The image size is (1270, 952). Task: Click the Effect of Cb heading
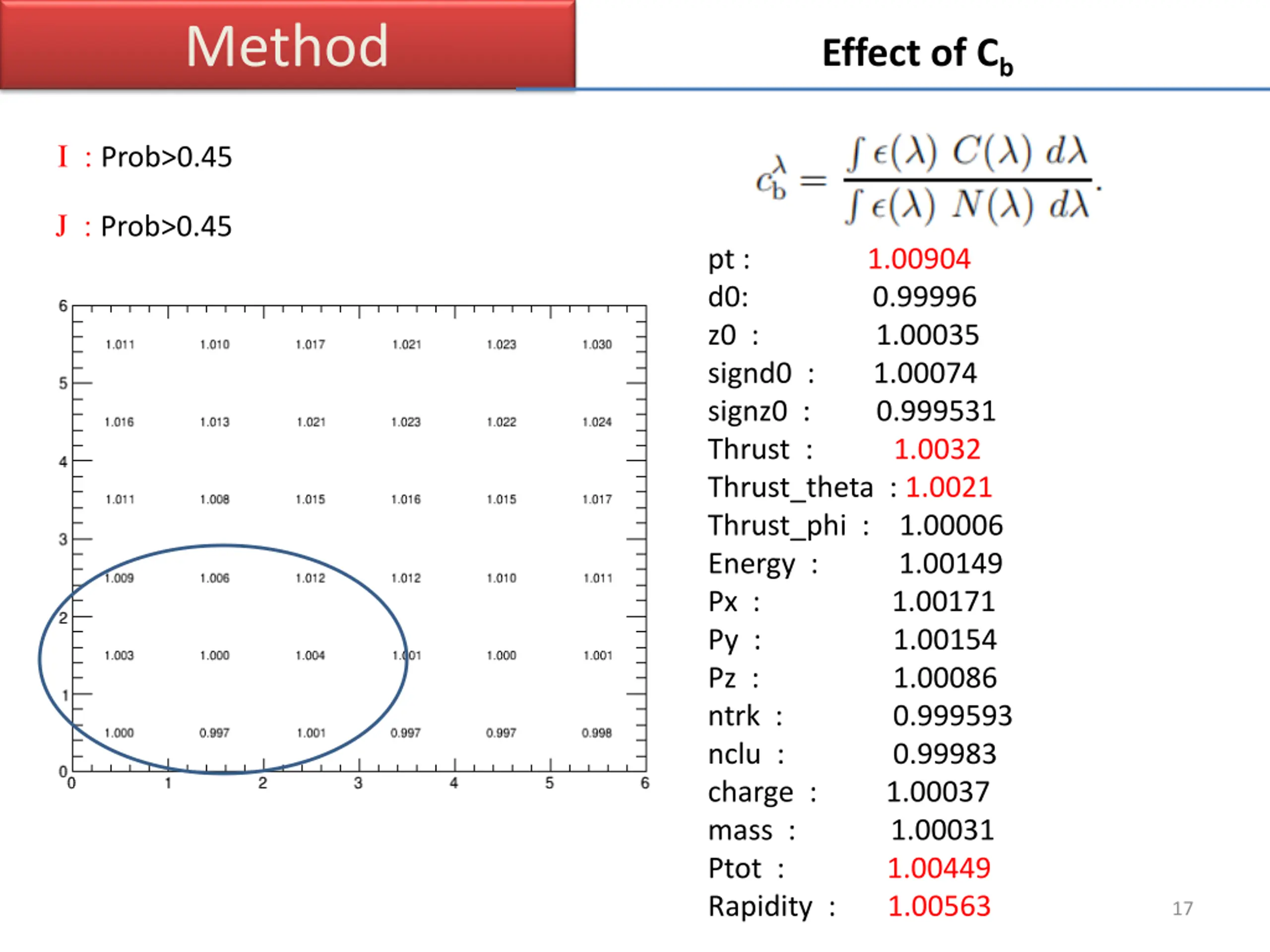[x=917, y=55]
